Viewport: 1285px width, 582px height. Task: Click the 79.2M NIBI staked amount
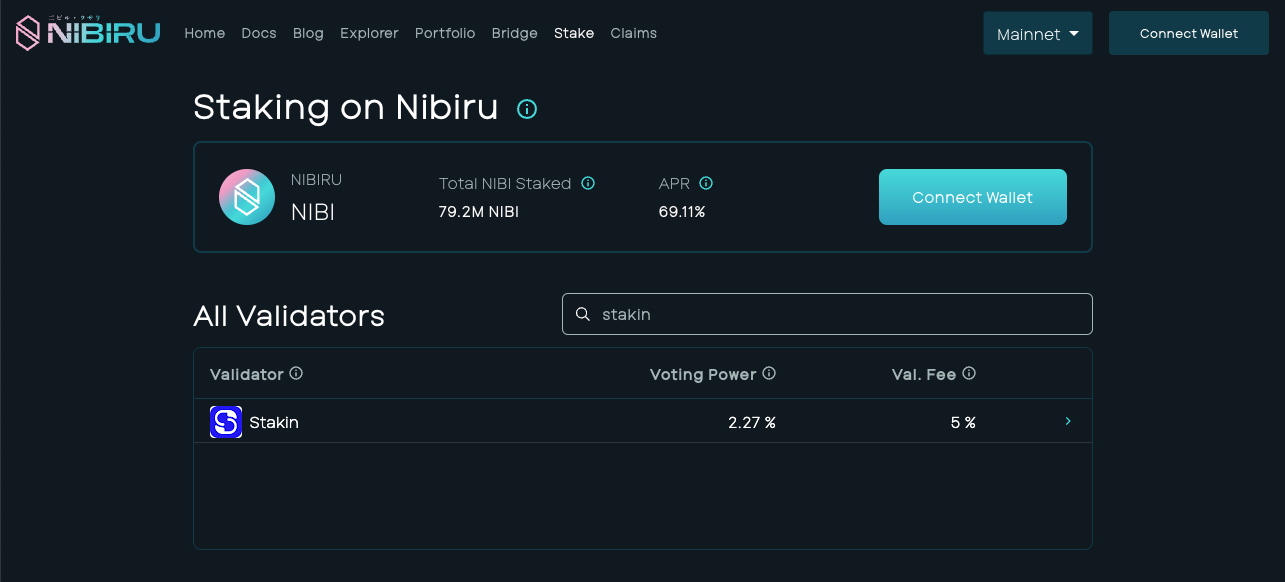pyautogui.click(x=479, y=212)
